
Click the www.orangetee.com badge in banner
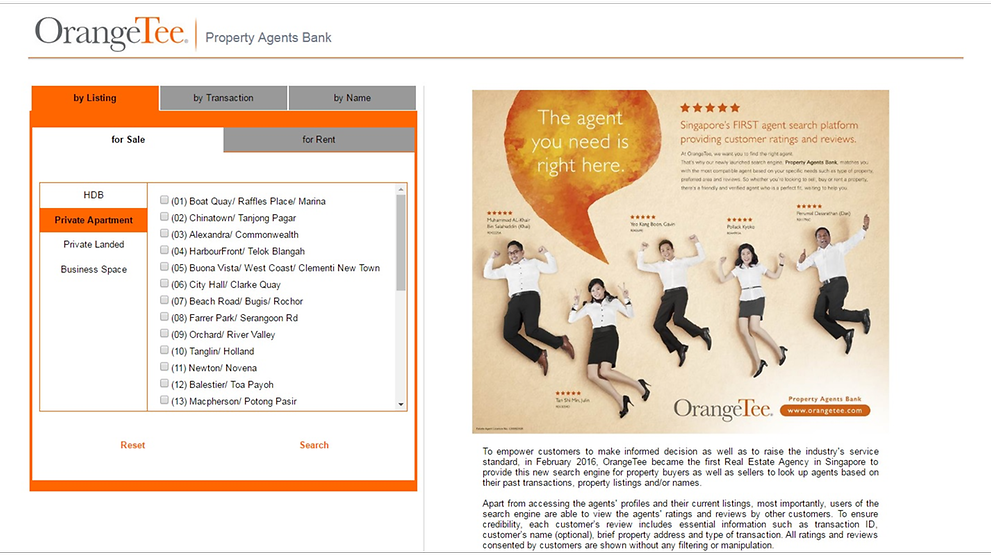click(825, 410)
